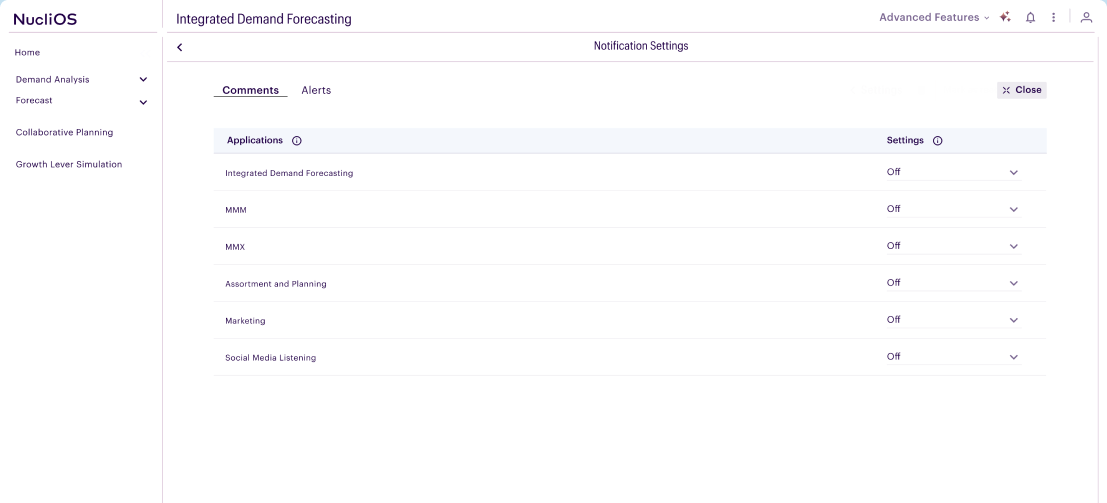The width and height of the screenshot is (1107, 503).
Task: Open the MMM settings dropdown
Action: point(954,209)
